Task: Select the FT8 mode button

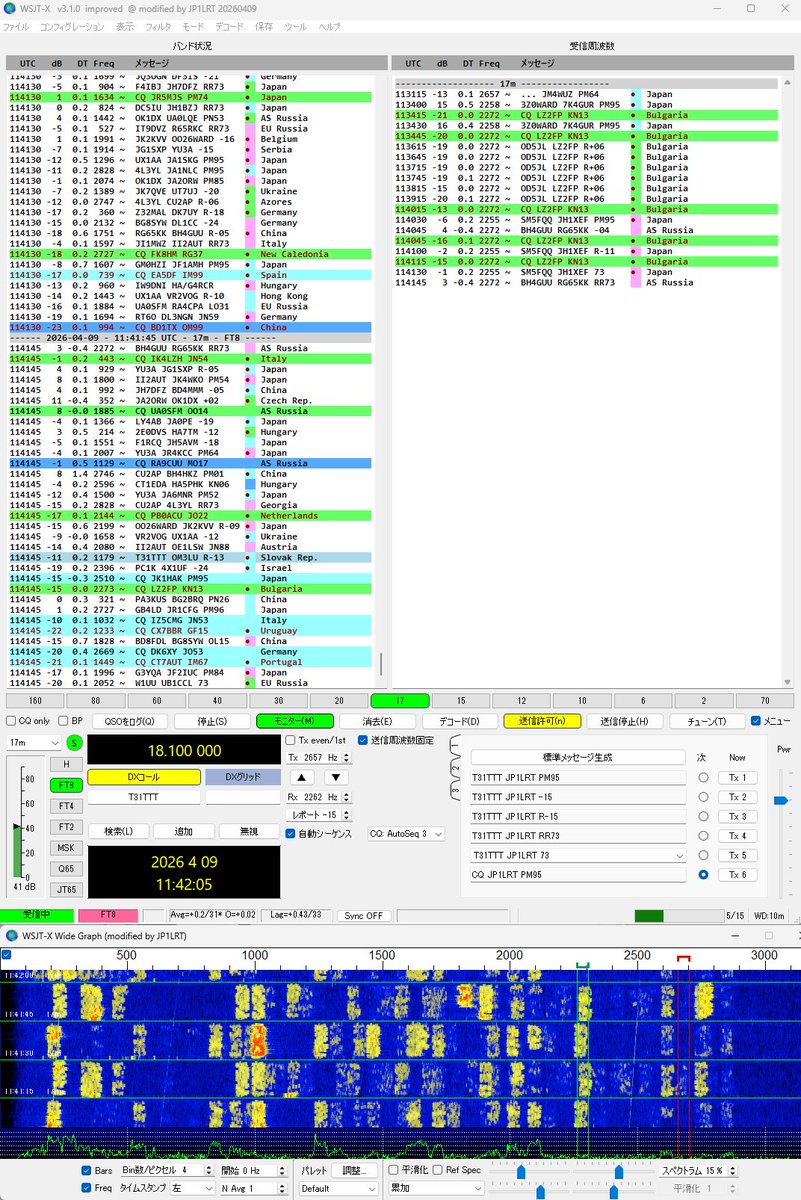Action: [x=66, y=785]
